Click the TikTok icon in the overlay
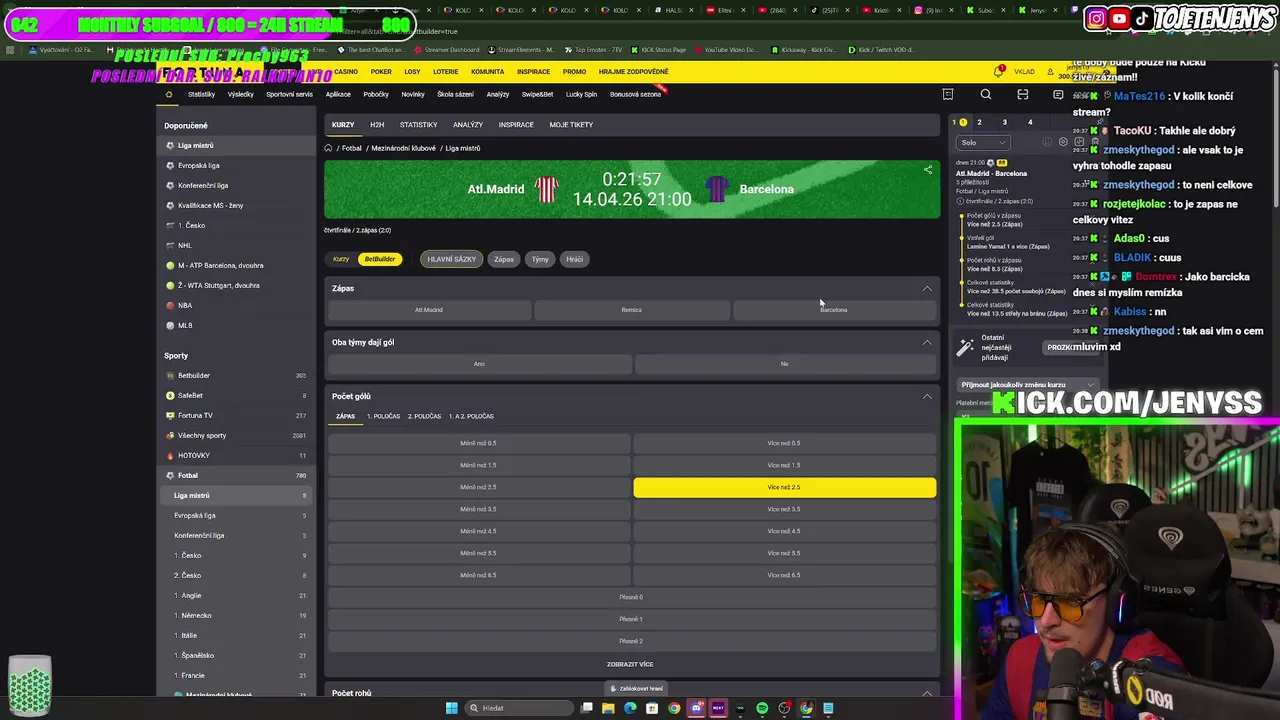Viewport: 1280px width, 720px height. coord(1142,18)
